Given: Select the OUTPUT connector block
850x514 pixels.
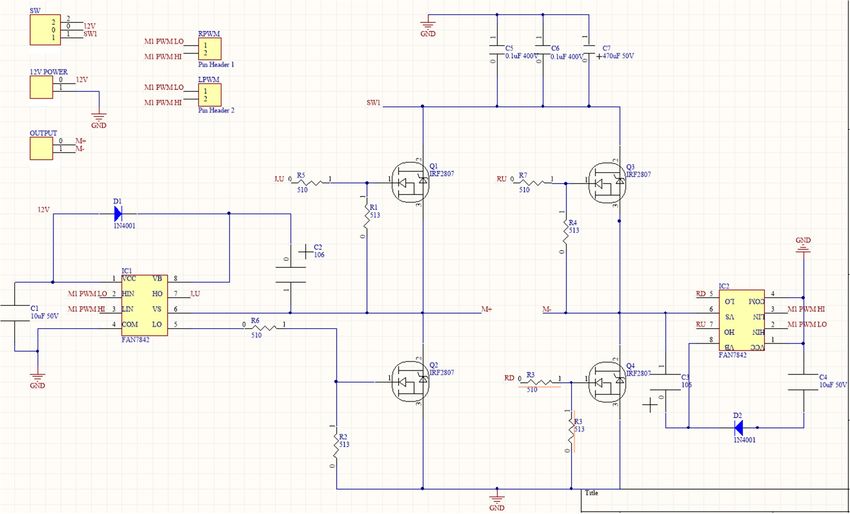Looking at the screenshot, I should click(42, 147).
